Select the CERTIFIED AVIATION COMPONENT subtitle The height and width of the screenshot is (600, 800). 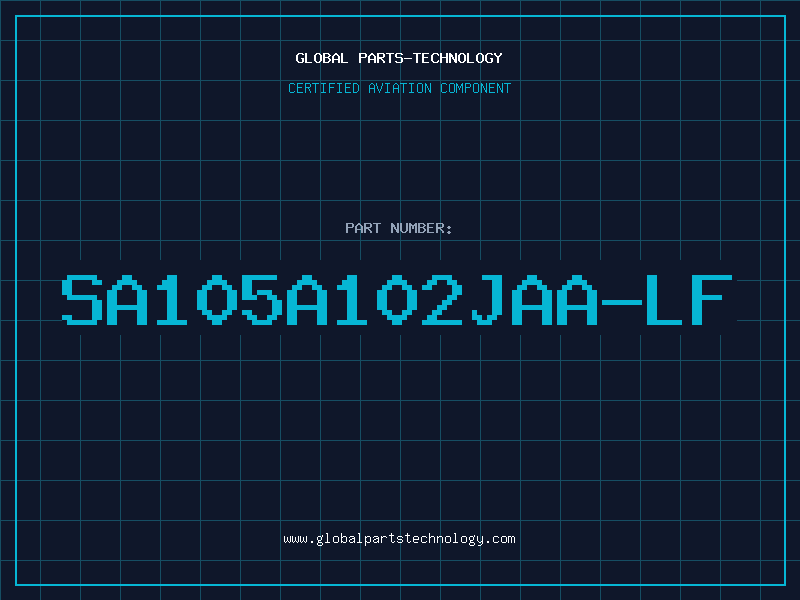(x=399, y=88)
